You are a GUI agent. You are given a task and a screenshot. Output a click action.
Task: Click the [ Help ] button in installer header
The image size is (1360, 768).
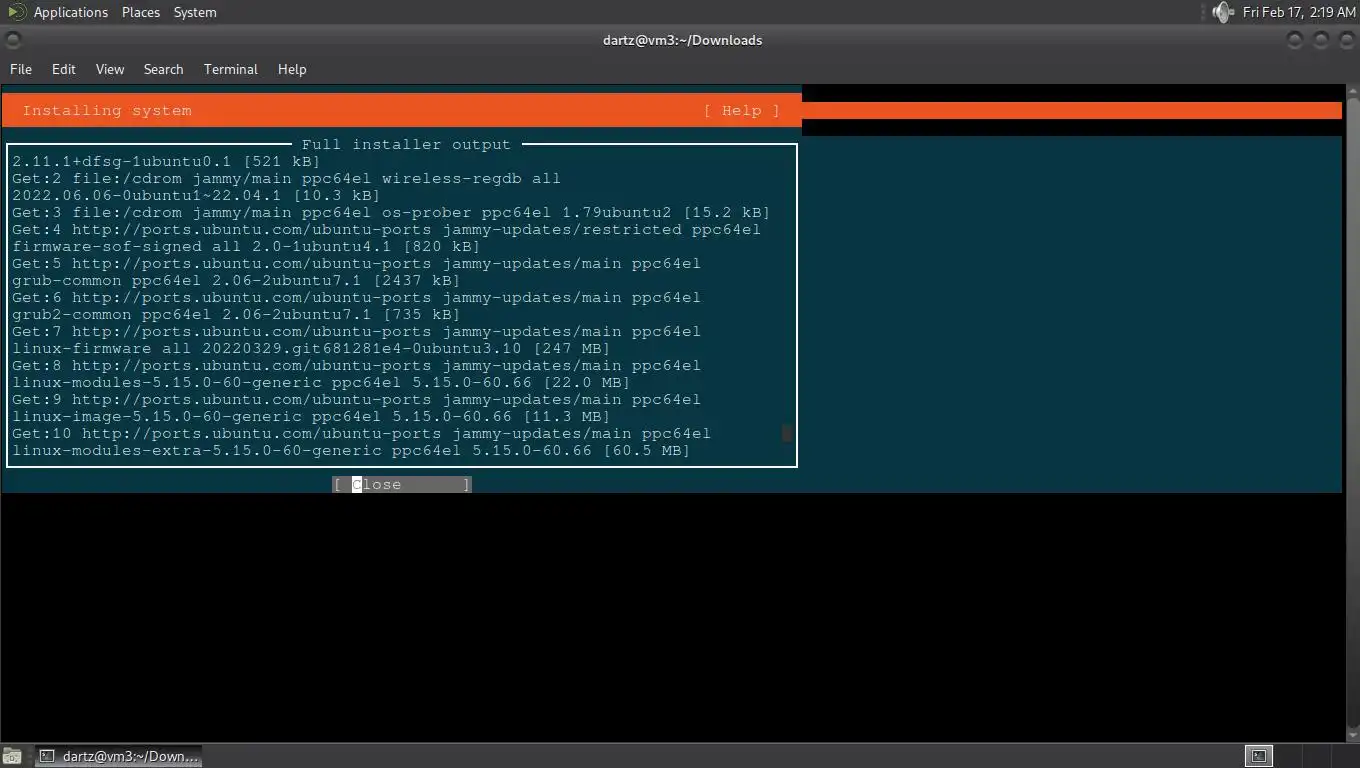tap(741, 110)
